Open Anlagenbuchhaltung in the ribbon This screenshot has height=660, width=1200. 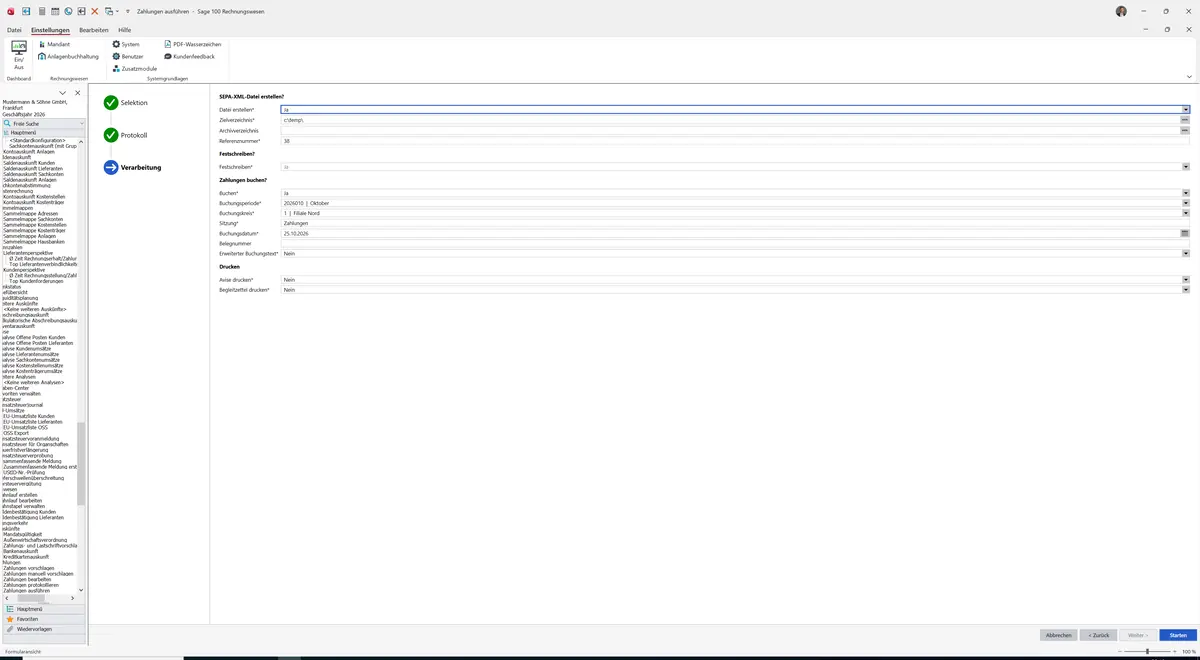click(x=69, y=56)
